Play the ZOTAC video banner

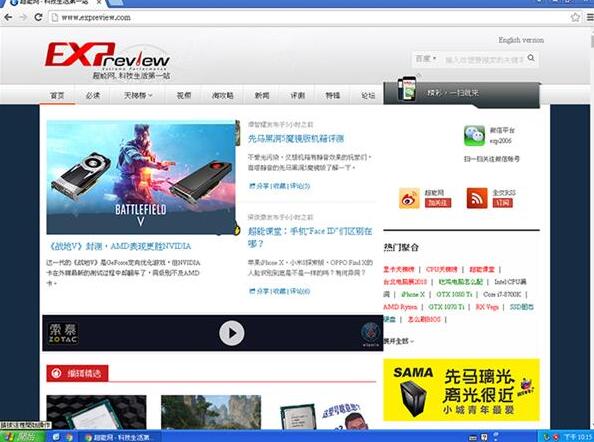click(231, 333)
